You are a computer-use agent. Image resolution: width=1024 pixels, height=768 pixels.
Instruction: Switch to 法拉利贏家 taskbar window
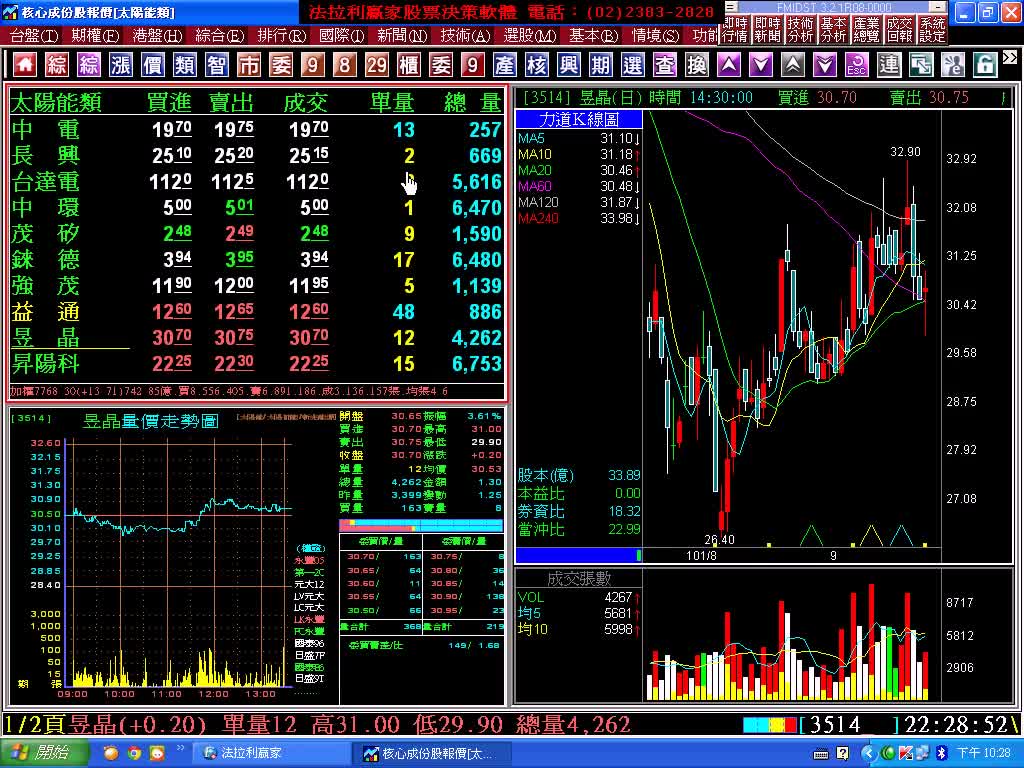point(271,753)
